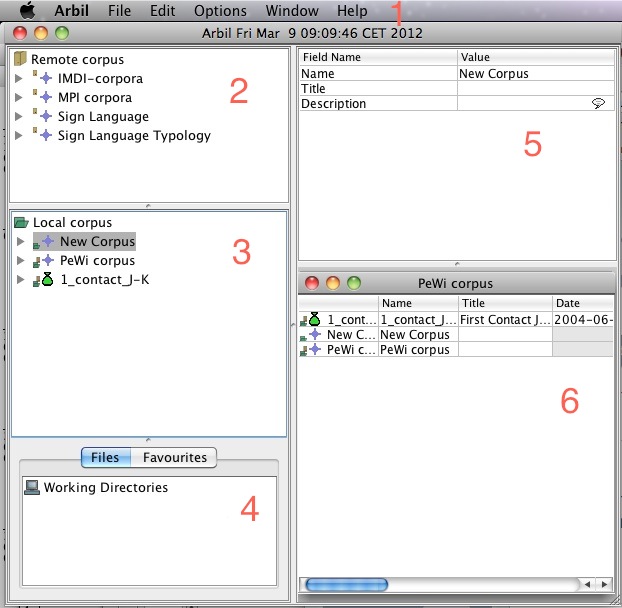Image resolution: width=622 pixels, height=608 pixels.
Task: Click the horizontal scrollbar thumb in PeWi table
Action: tap(346, 584)
